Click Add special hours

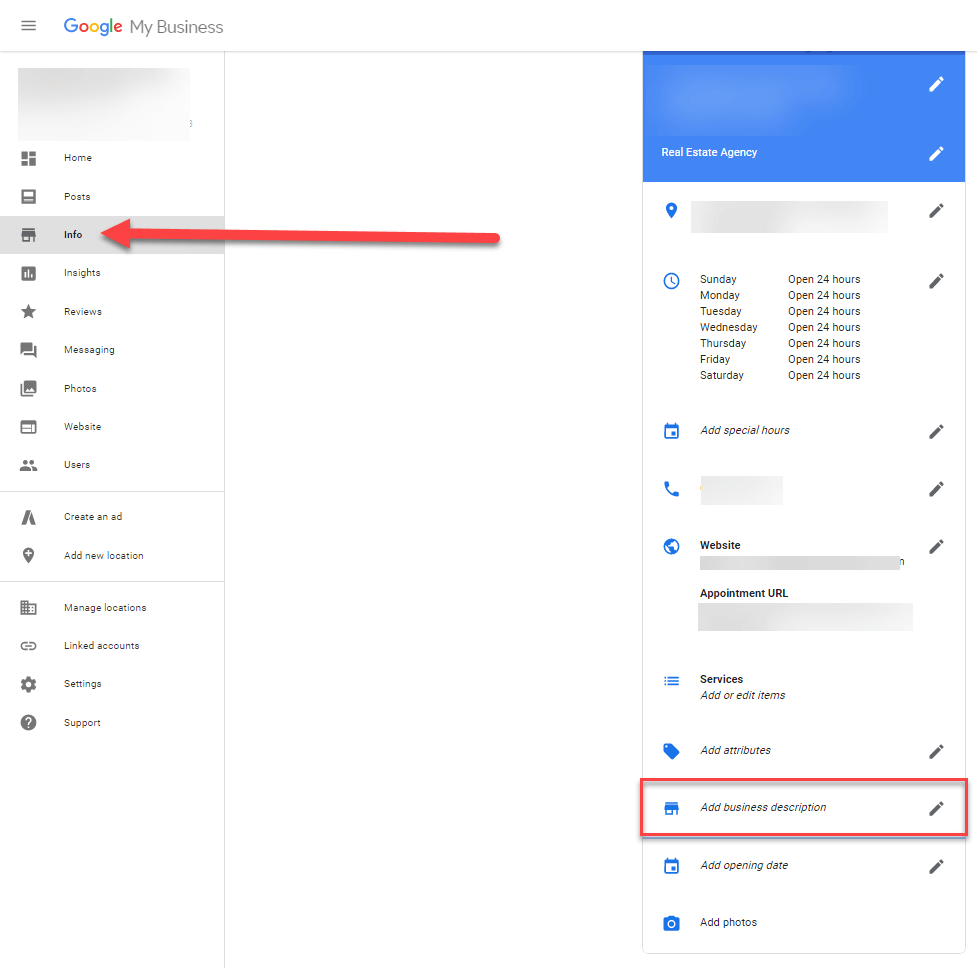point(745,430)
